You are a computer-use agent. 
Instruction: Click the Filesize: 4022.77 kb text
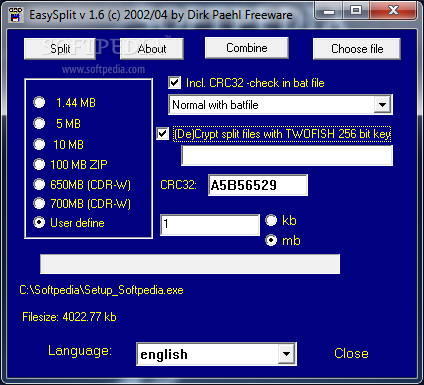tap(69, 317)
